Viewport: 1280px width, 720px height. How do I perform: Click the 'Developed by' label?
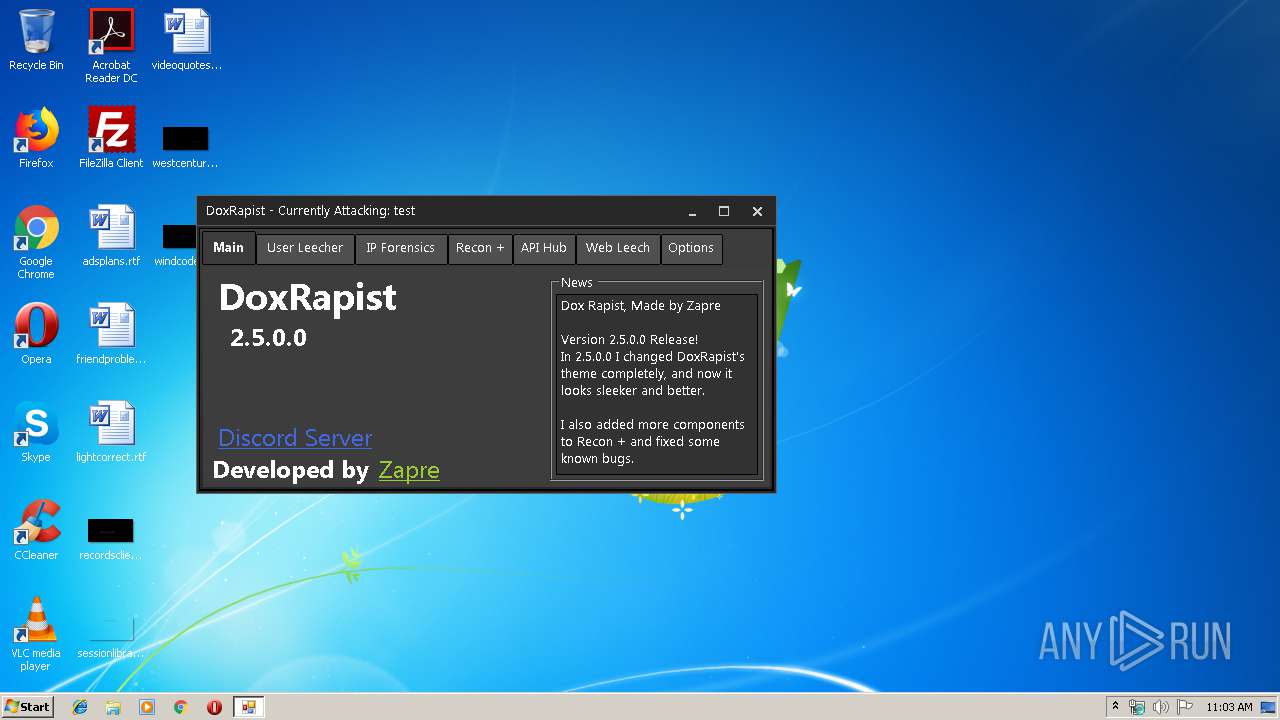(x=291, y=470)
